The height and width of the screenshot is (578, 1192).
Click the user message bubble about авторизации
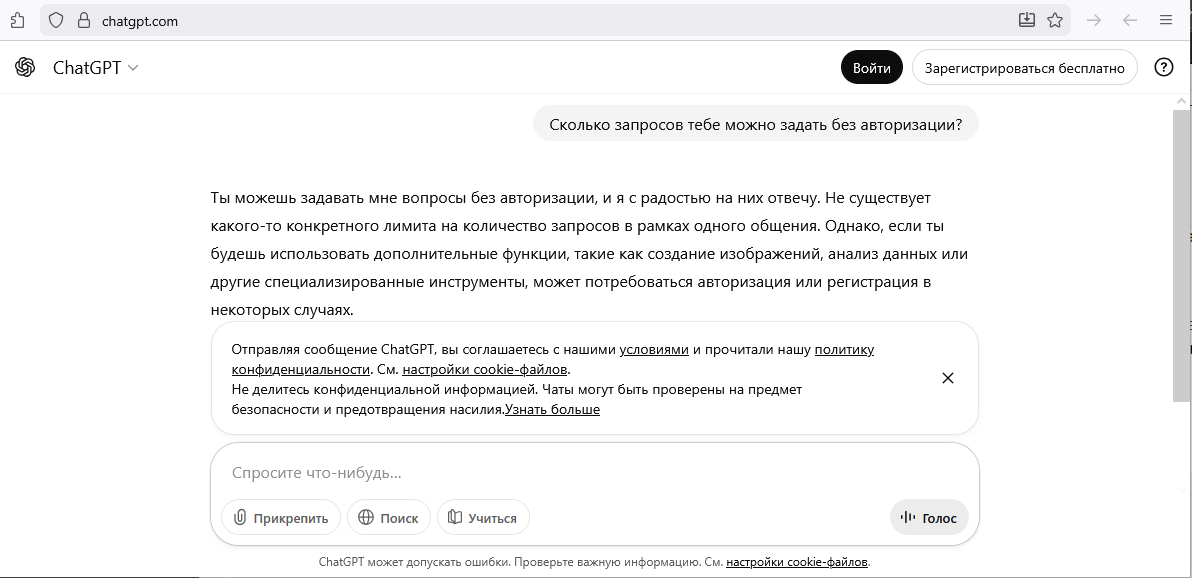(755, 123)
